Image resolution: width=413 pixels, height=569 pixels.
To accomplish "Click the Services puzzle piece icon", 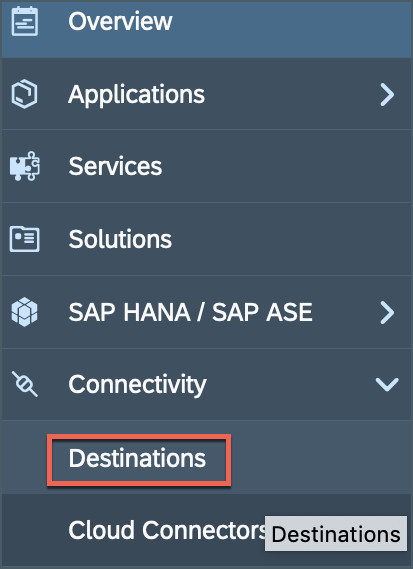I will click(x=25, y=166).
